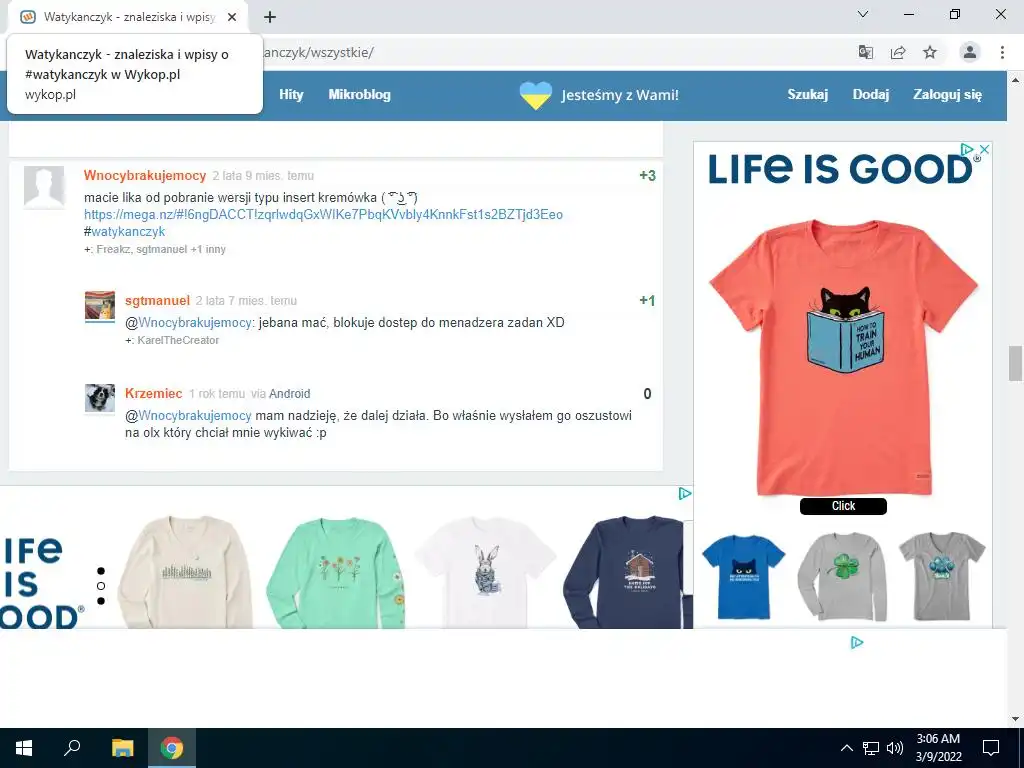Open Chrome's three-dot menu
The width and height of the screenshot is (1024, 768).
[1002, 52]
